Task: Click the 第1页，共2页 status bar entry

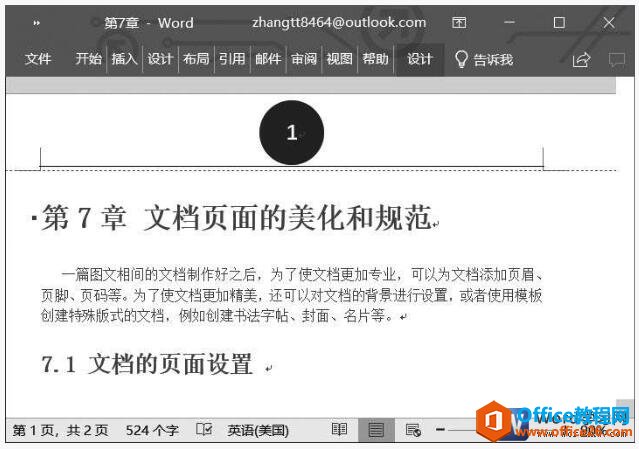Action: 60,430
